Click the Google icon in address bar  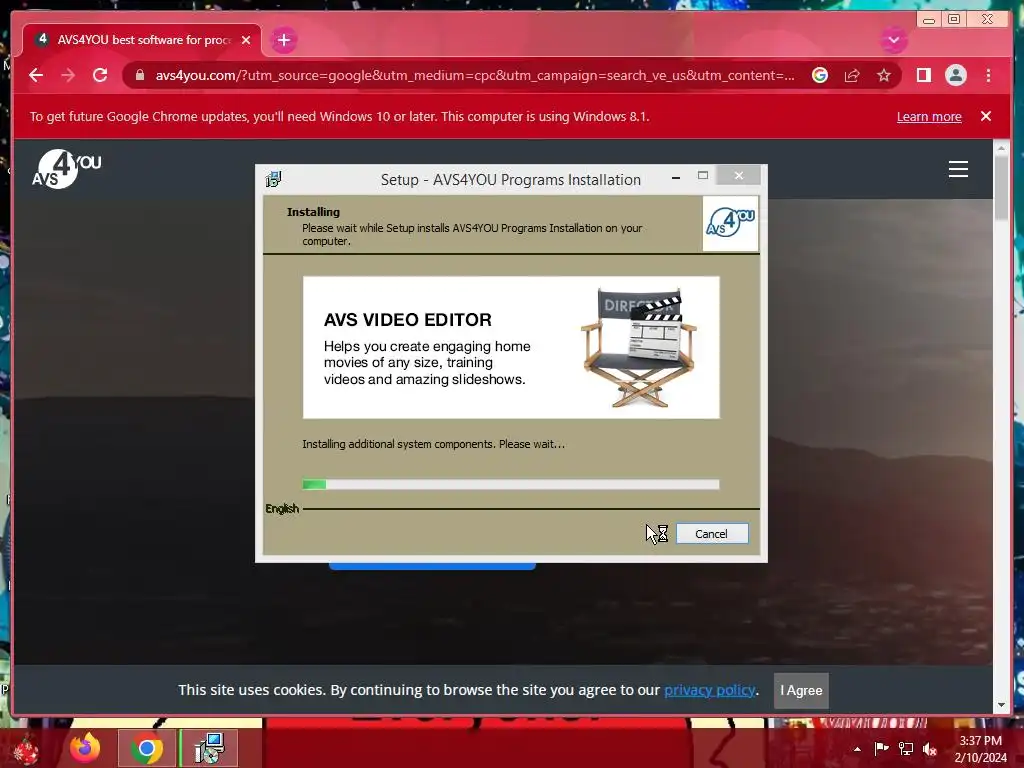820,75
